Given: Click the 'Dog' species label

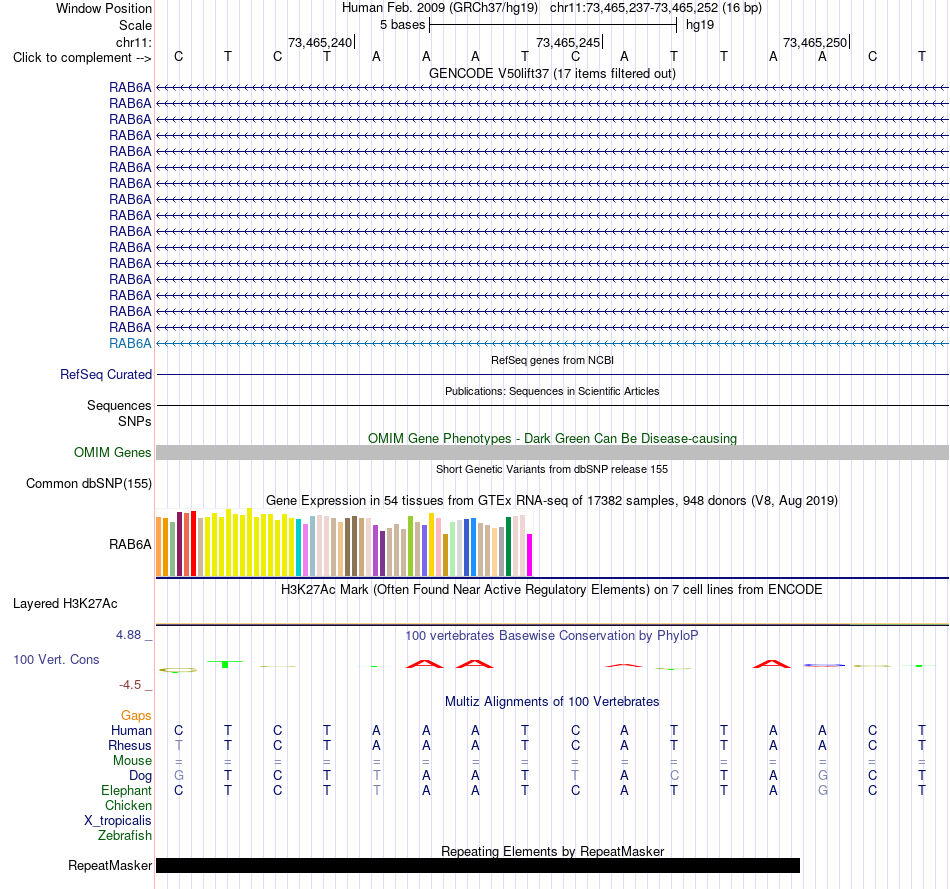Looking at the screenshot, I should 140,776.
